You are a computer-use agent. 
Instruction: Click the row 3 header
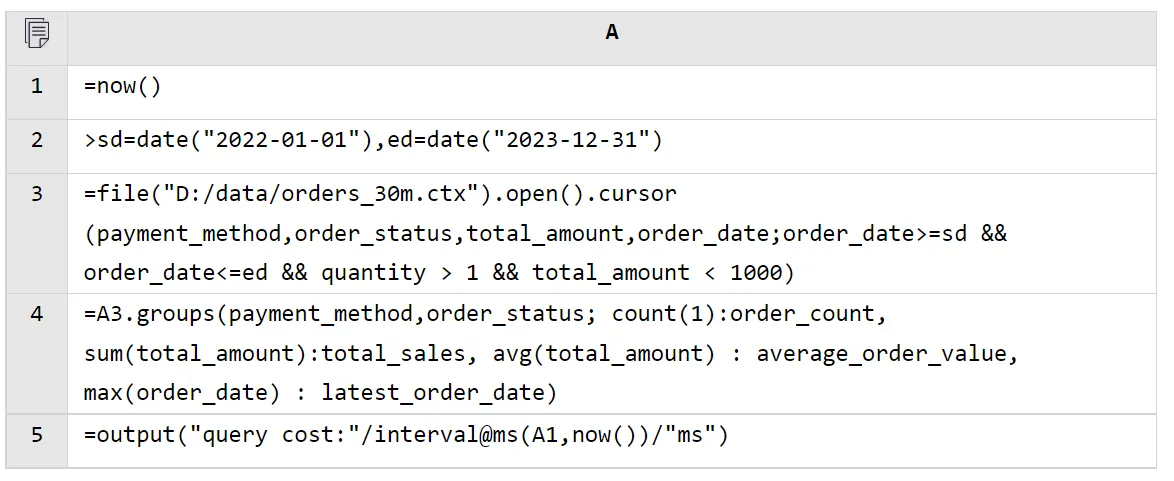(37, 194)
